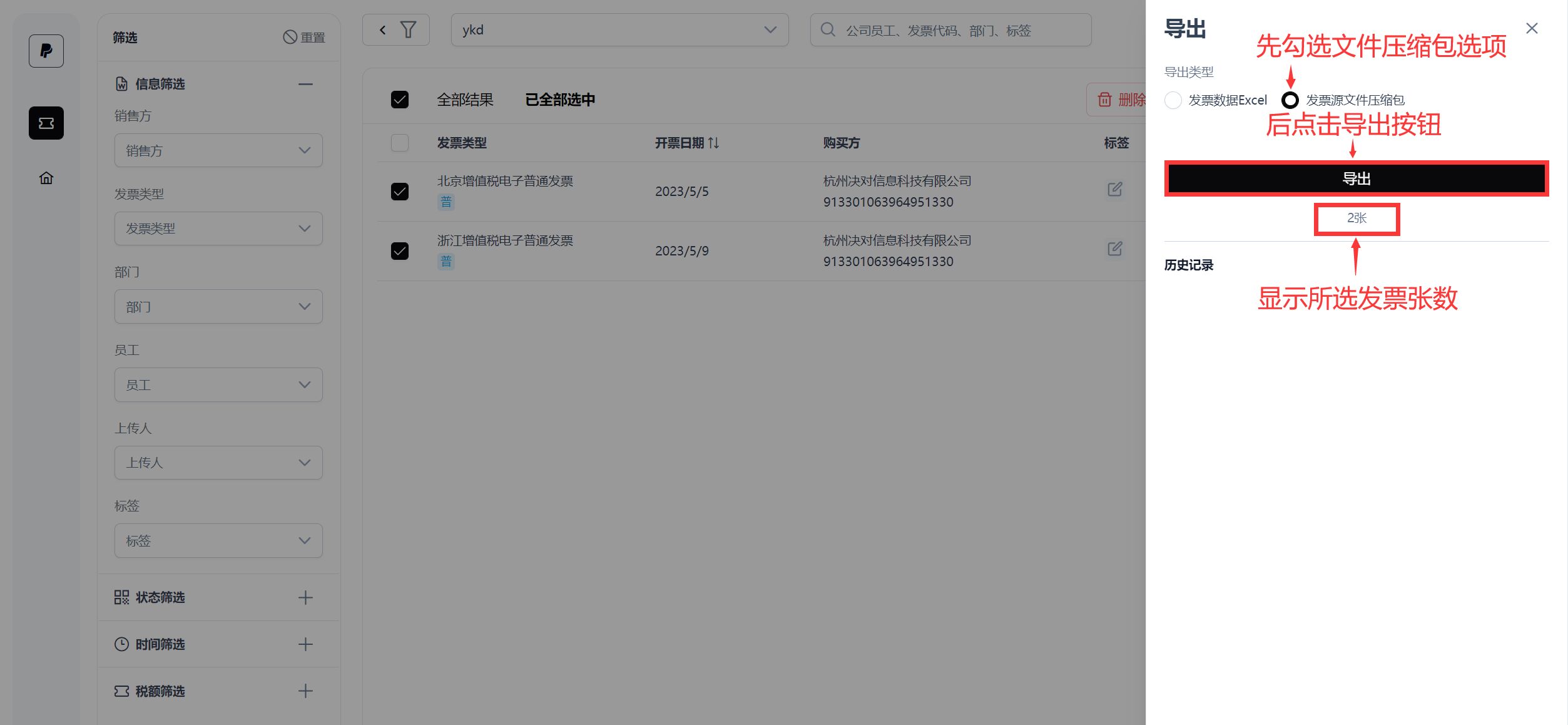This screenshot has width=1568, height=725.
Task: Click the 发票类型 column header
Action: click(x=462, y=143)
